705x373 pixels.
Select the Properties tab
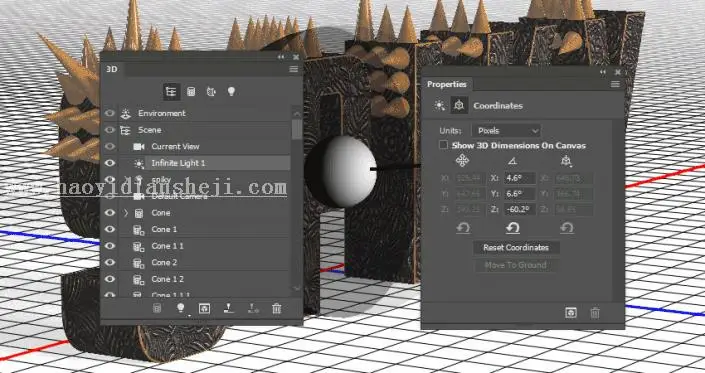tap(446, 84)
